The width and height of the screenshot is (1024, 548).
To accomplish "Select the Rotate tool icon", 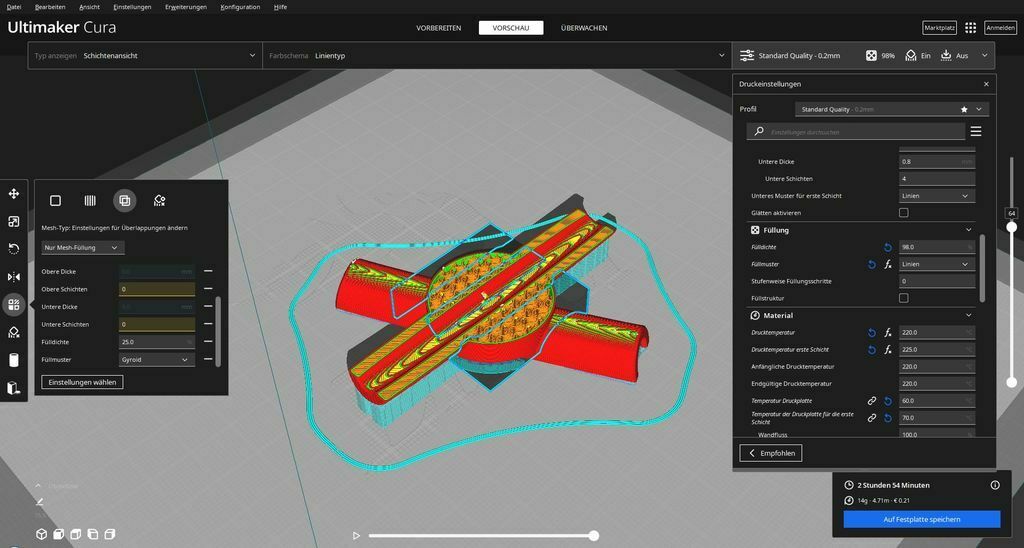I will click(x=13, y=249).
